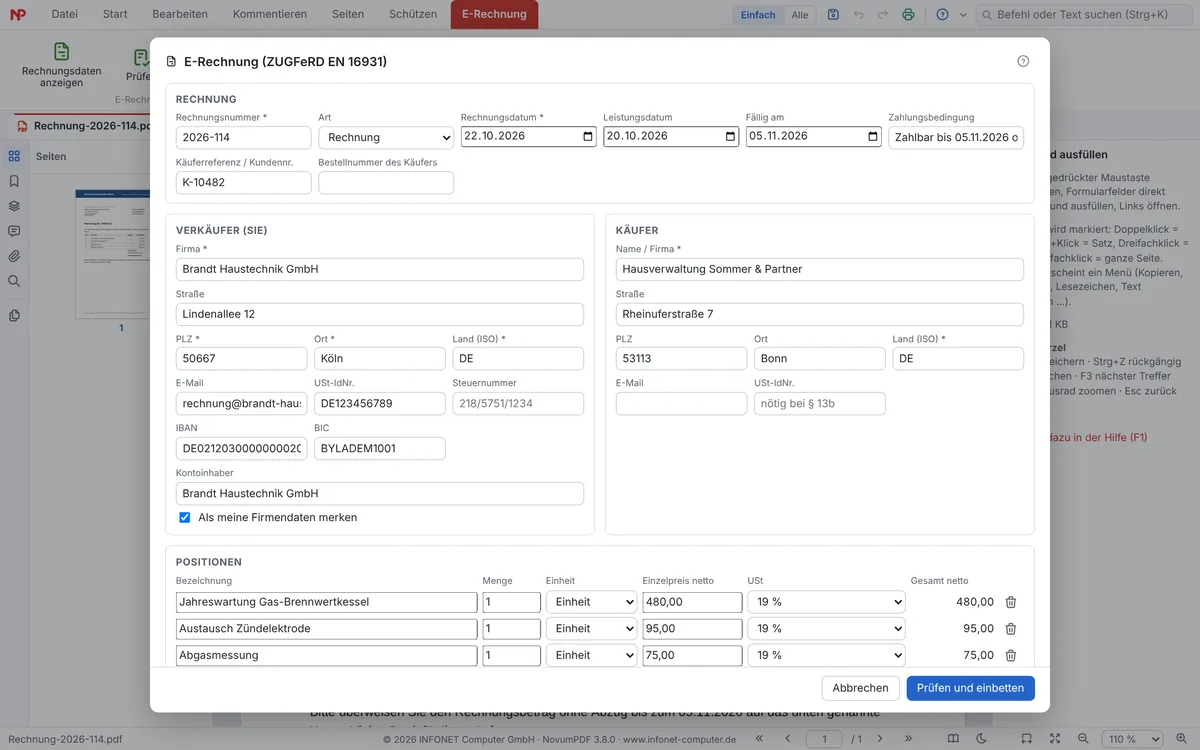Image resolution: width=1200 pixels, height=750 pixels.
Task: Switch ribbon mode to Alle
Action: coord(800,15)
